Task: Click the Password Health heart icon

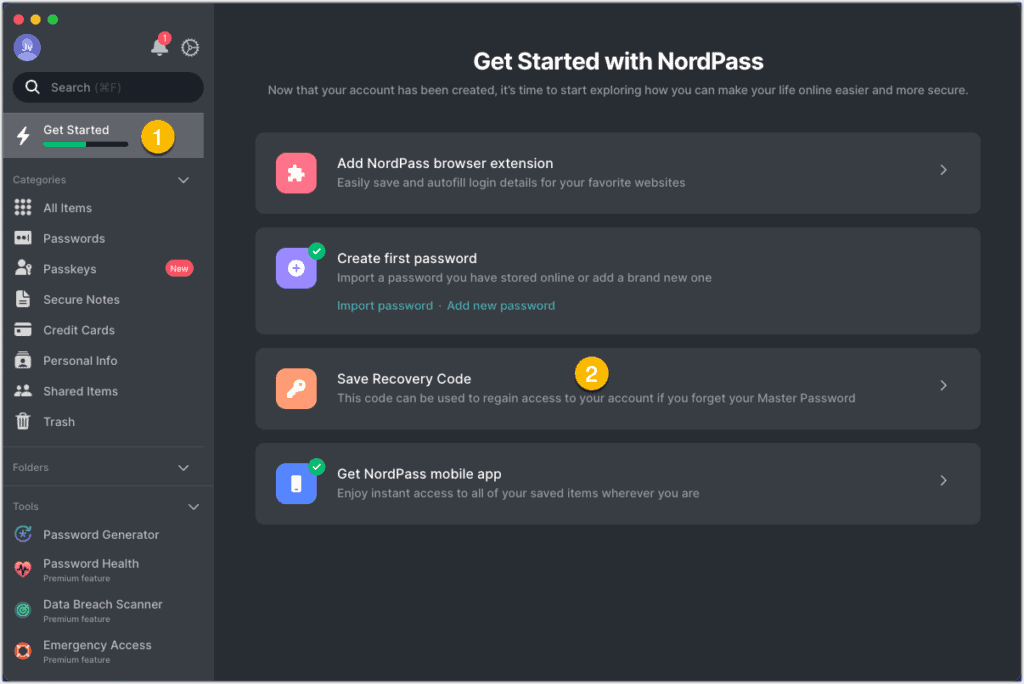Action: tap(23, 570)
